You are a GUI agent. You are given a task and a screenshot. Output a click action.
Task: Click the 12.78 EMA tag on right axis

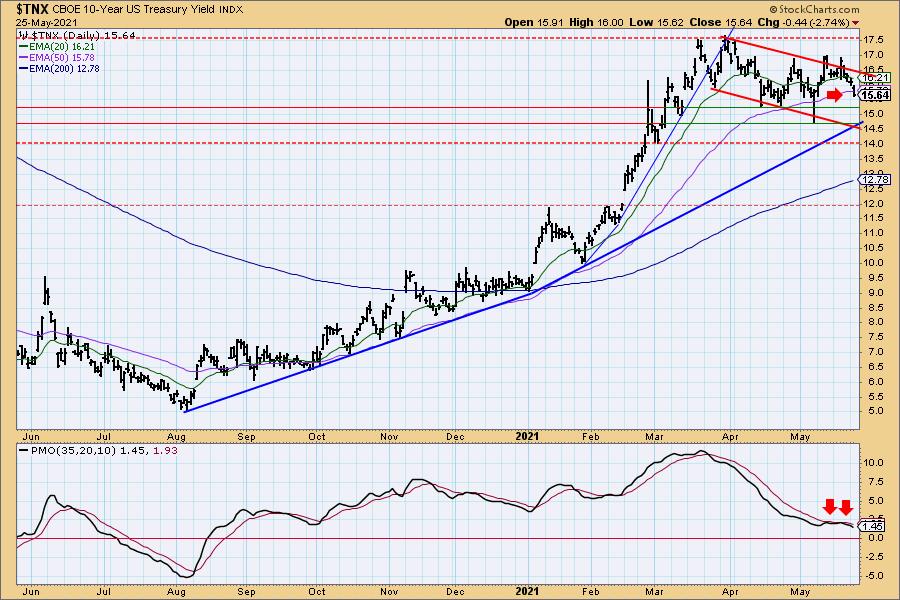875,180
